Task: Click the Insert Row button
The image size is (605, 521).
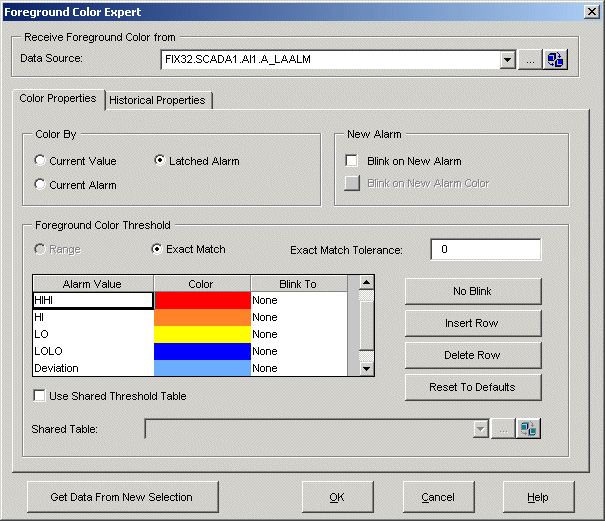Action: pyautogui.click(x=473, y=323)
